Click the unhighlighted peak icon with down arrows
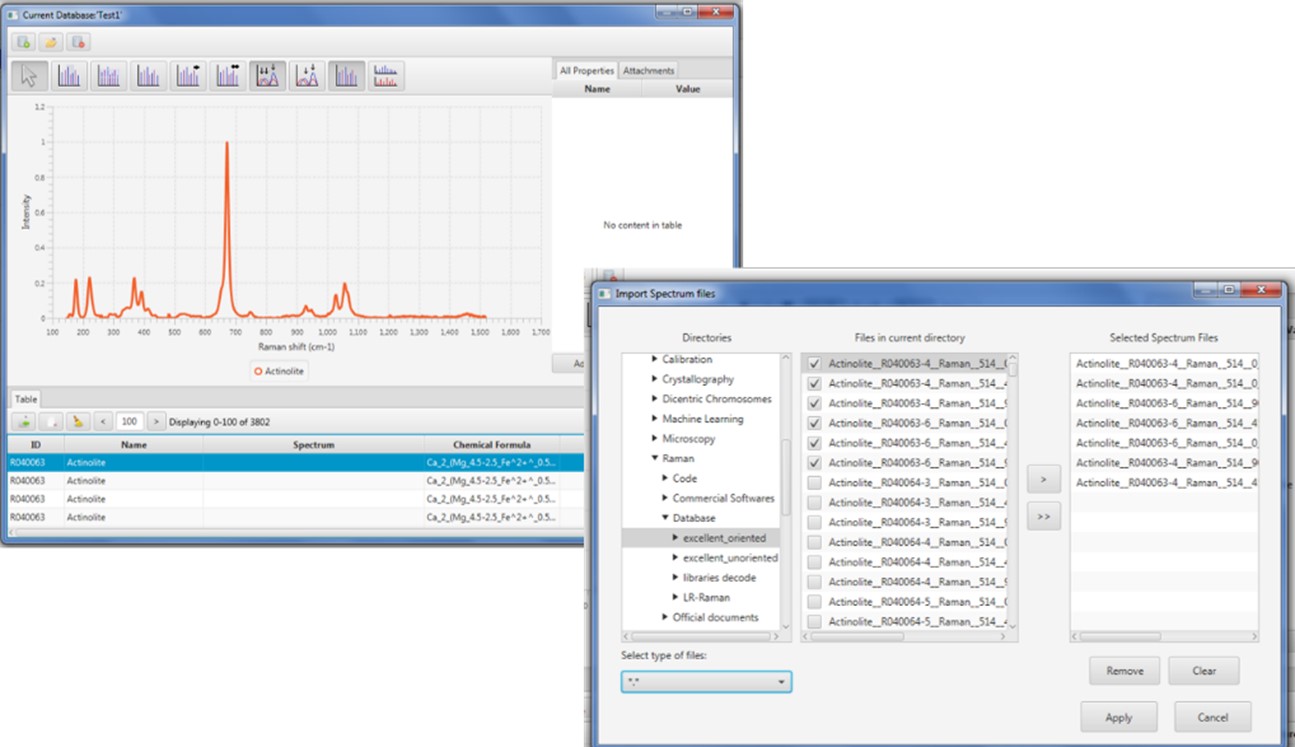This screenshot has height=747, width=1295. click(307, 76)
